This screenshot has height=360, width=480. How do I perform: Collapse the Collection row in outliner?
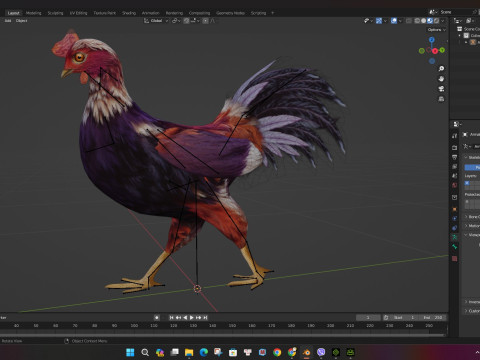point(460,35)
